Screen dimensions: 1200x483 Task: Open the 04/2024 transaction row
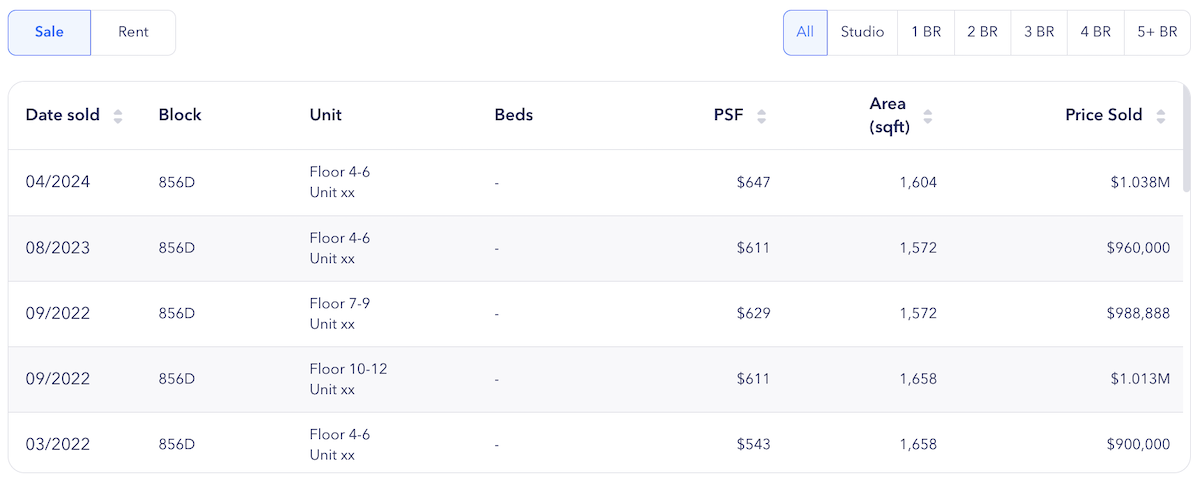tap(596, 182)
